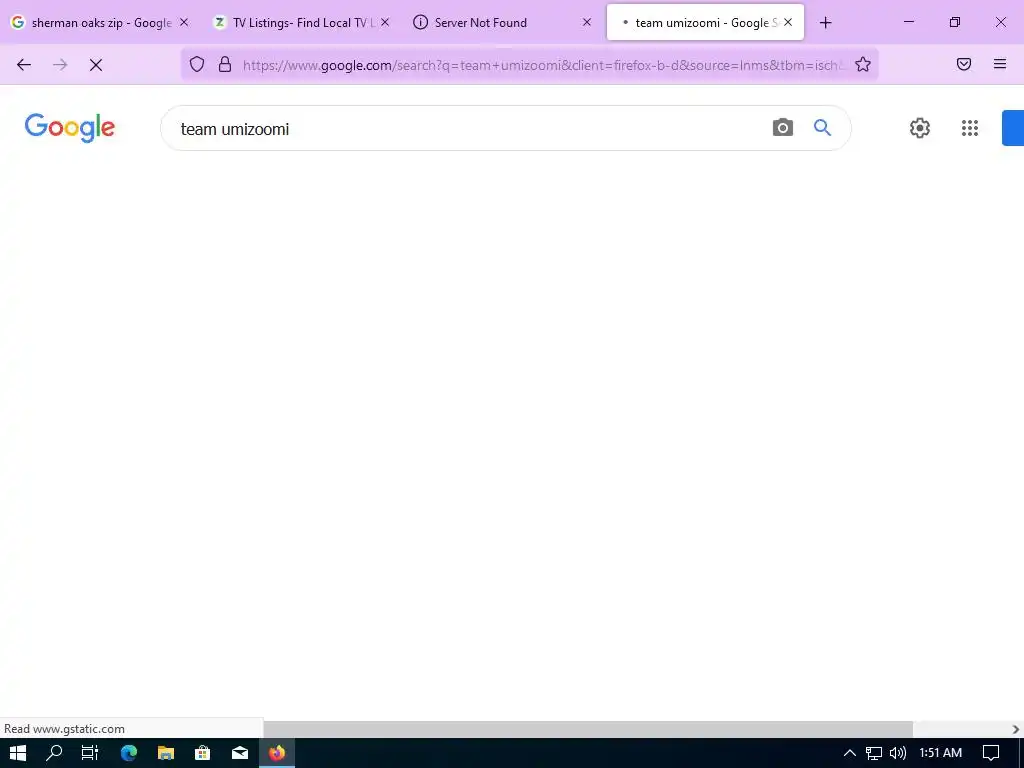Minimize the Firefox window
This screenshot has height=768, width=1024.
[x=908, y=22]
